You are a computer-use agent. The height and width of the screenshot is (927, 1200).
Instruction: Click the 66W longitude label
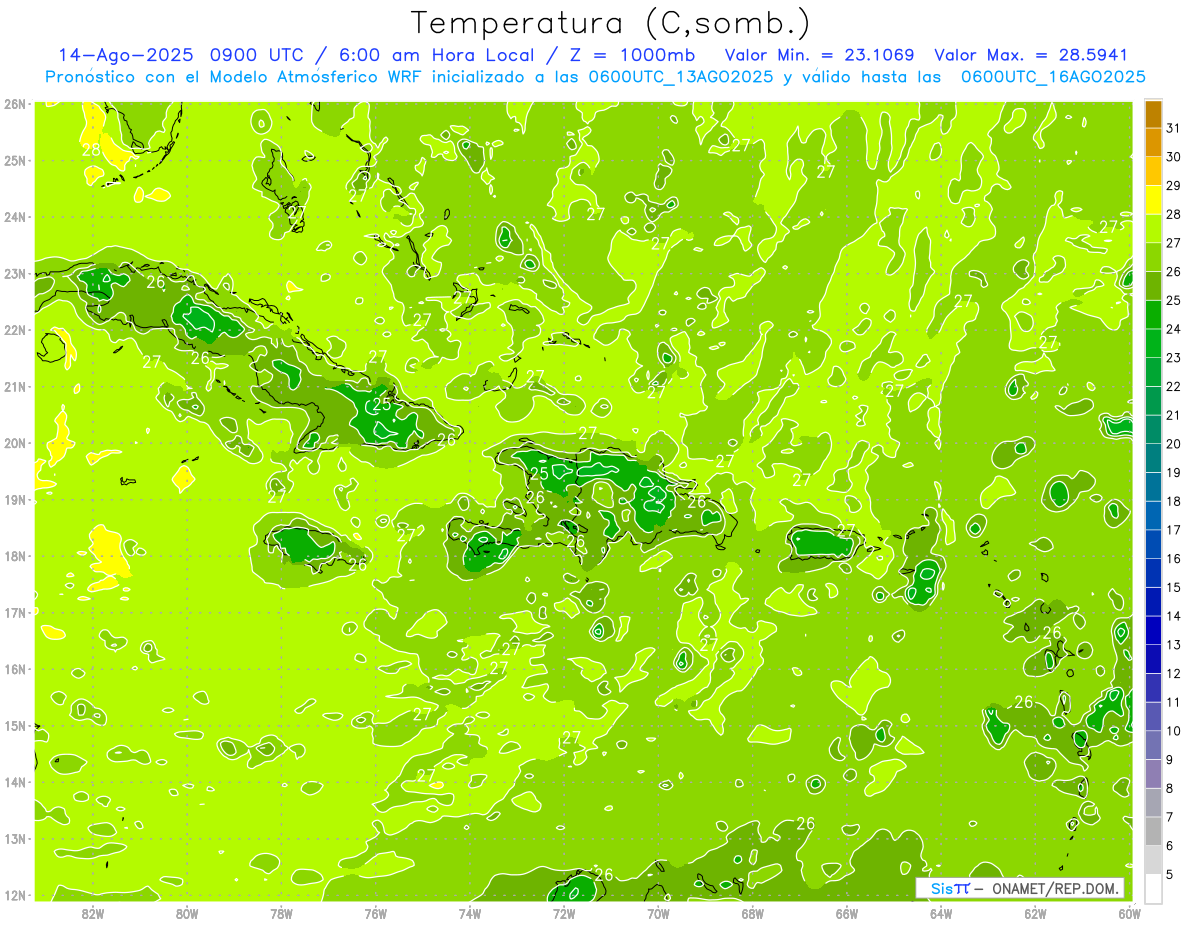(847, 913)
